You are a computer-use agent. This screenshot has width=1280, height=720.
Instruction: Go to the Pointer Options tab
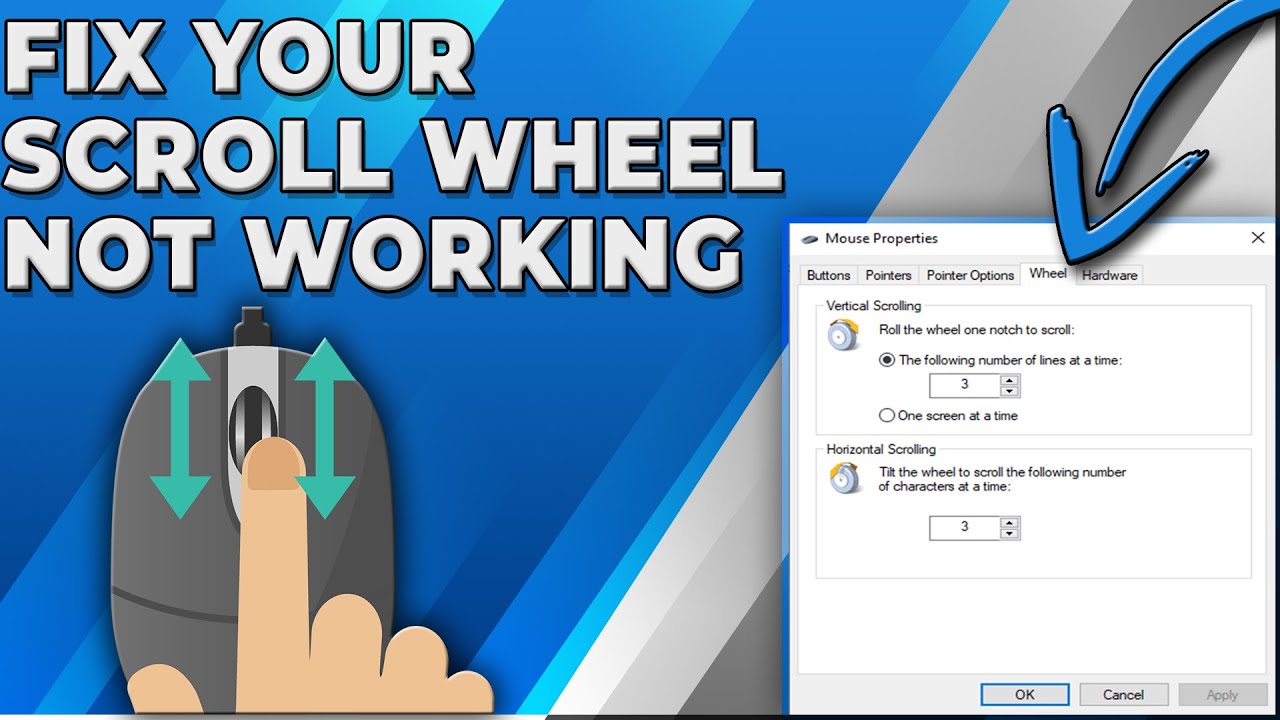click(x=970, y=275)
